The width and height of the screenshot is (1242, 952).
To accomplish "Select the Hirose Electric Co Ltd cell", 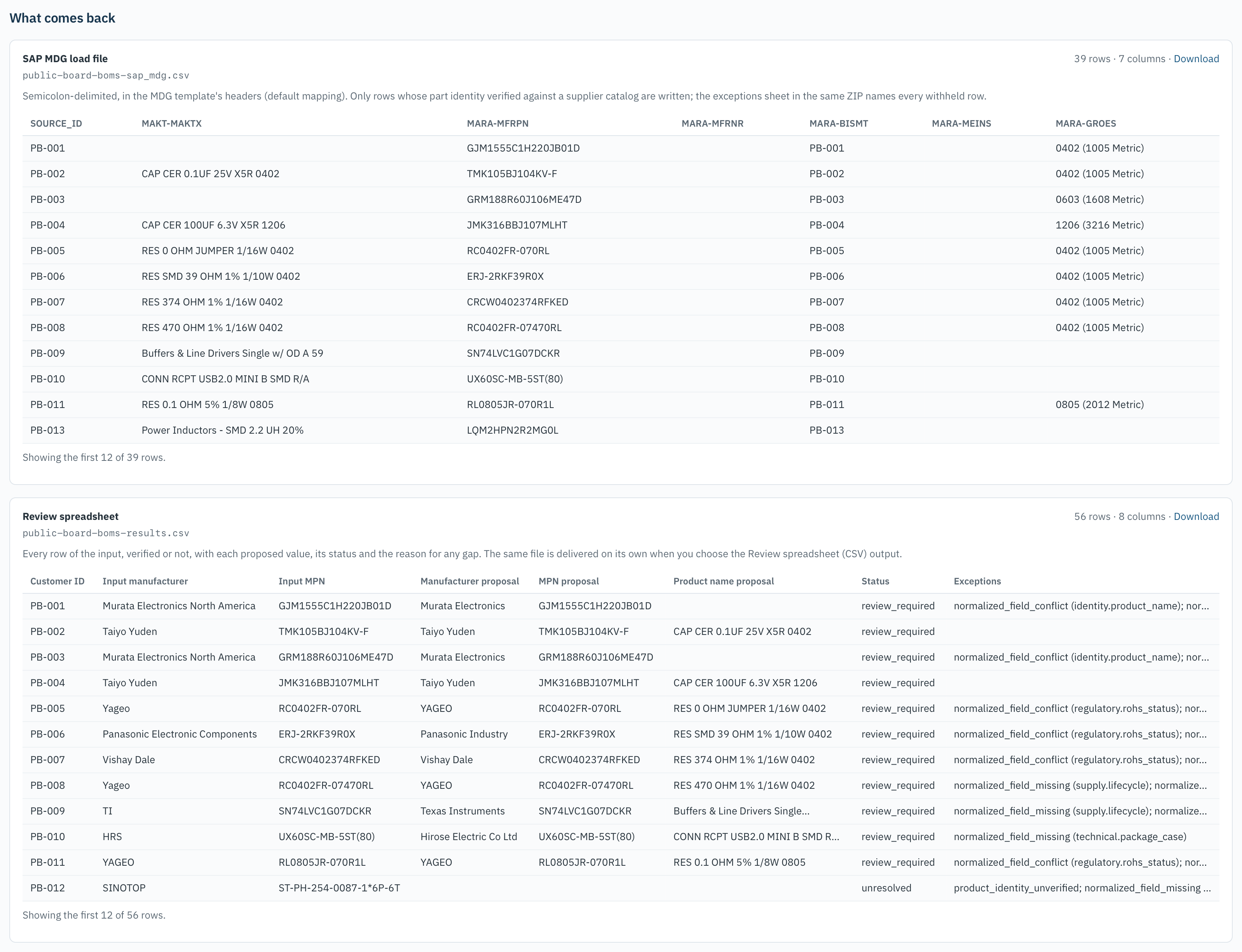I will (469, 837).
